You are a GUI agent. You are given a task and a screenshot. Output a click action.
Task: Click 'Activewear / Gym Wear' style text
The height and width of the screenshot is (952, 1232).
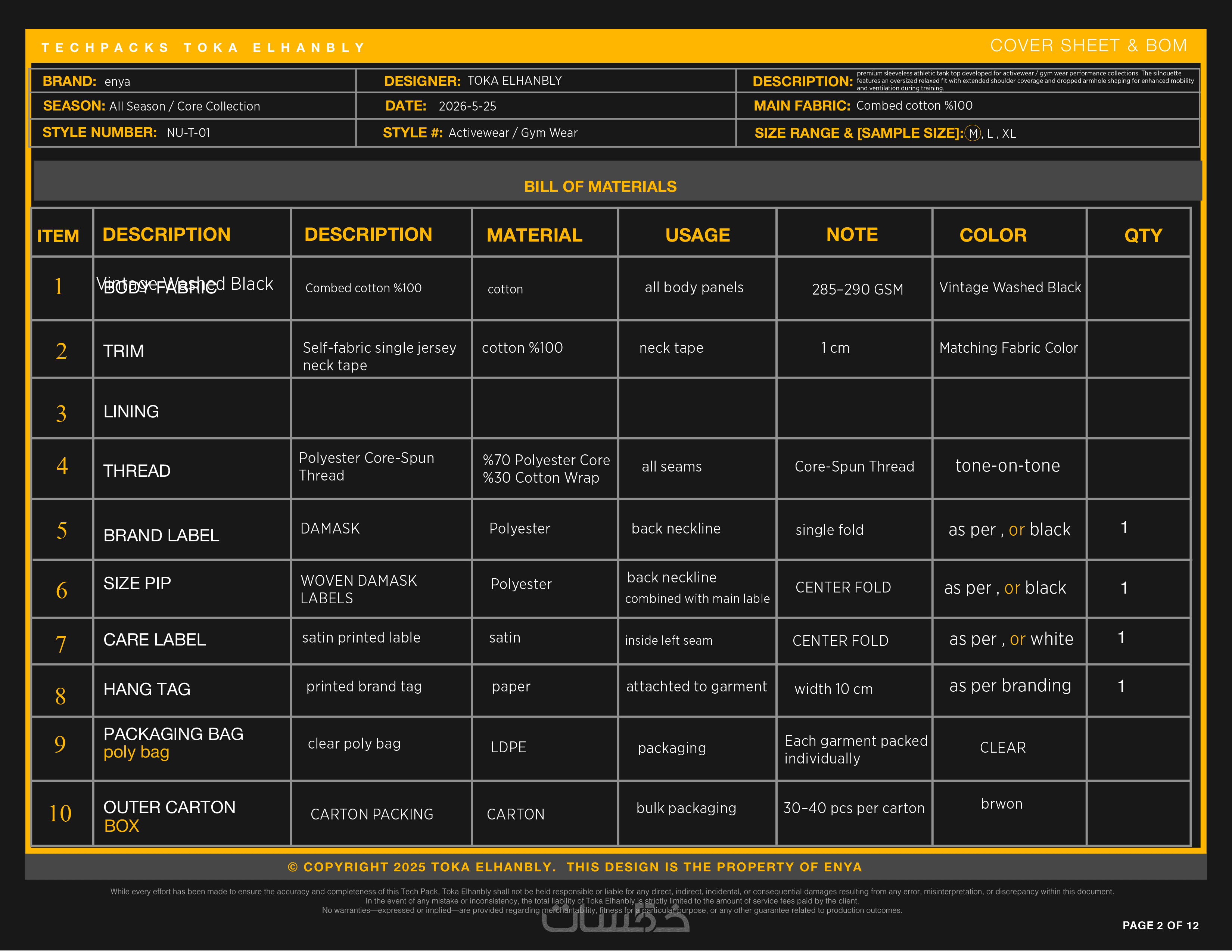click(513, 133)
